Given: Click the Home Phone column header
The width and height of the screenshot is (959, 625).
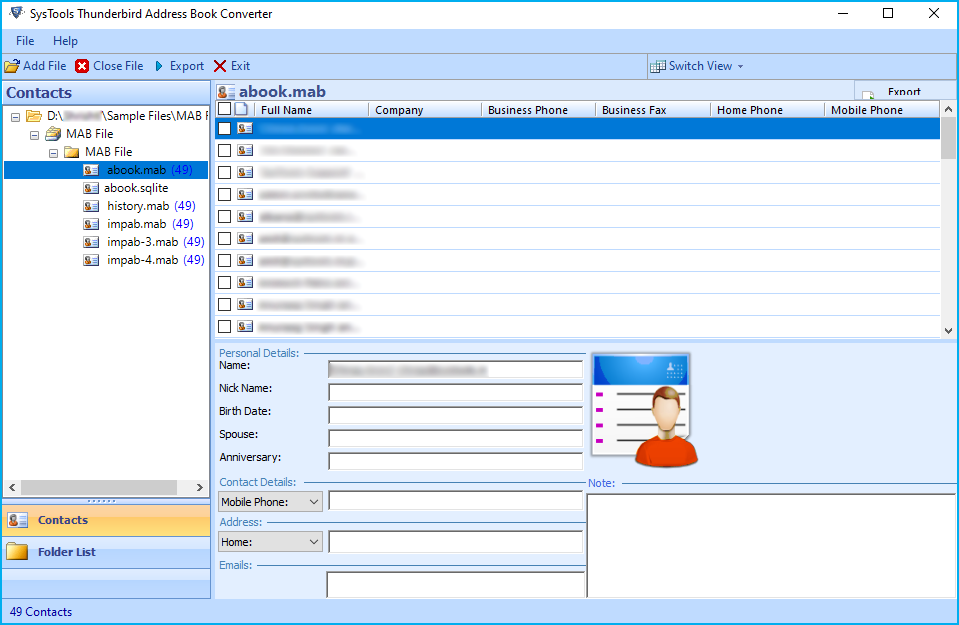Looking at the screenshot, I should click(x=768, y=110).
